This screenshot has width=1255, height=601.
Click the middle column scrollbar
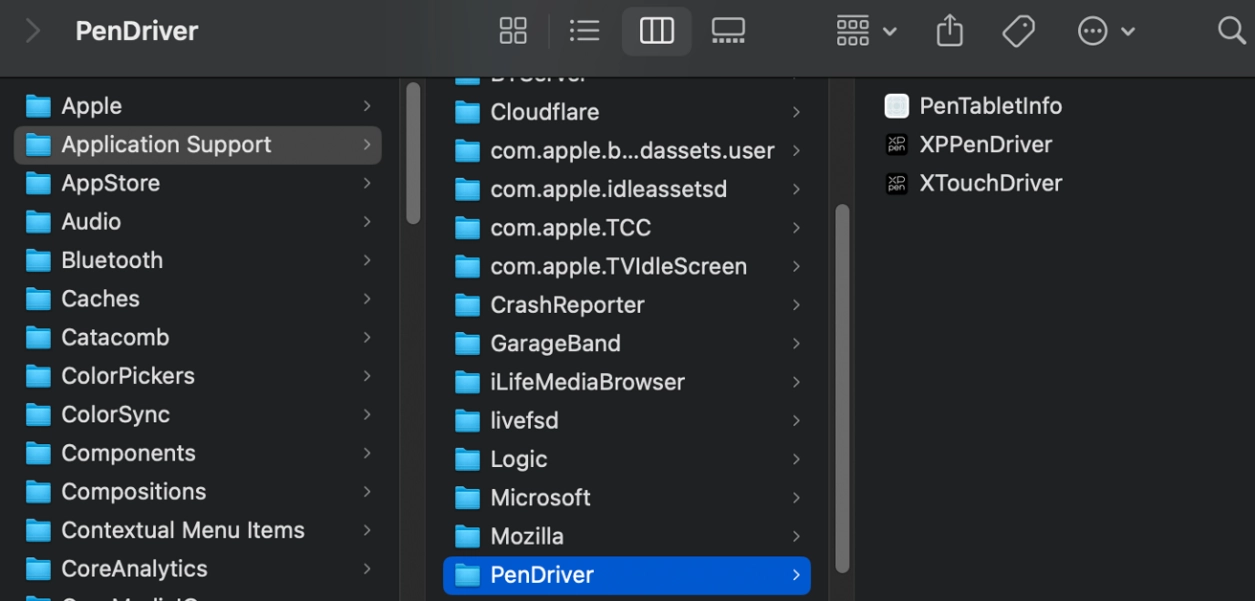coord(842,388)
